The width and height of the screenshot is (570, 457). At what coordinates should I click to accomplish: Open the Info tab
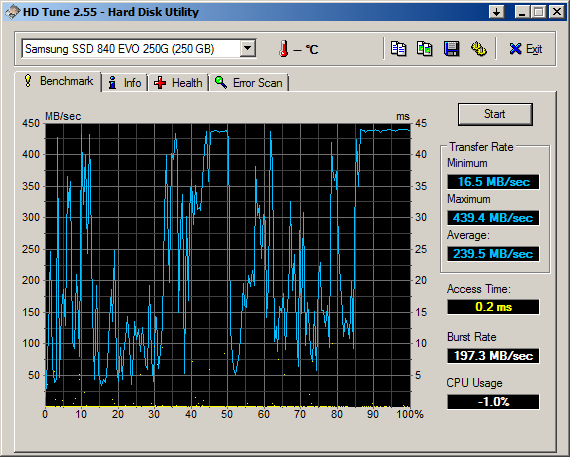click(125, 83)
